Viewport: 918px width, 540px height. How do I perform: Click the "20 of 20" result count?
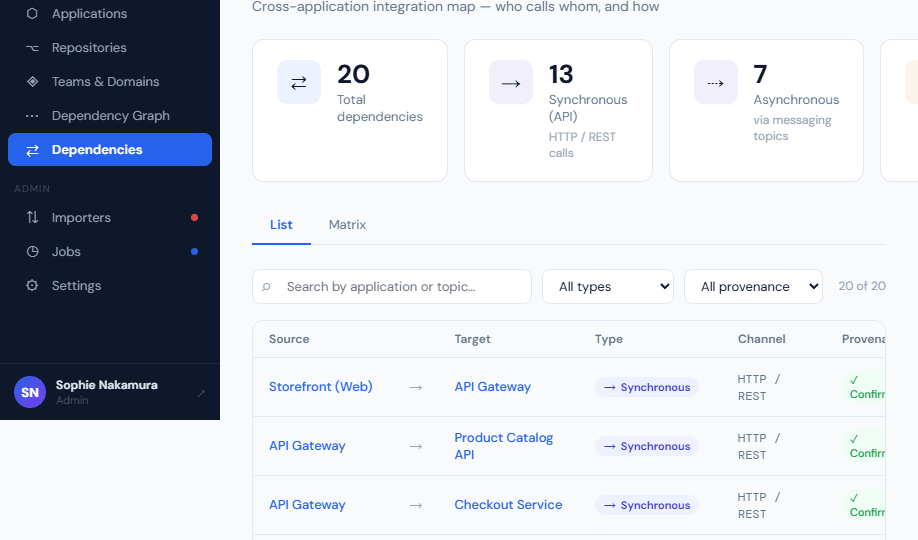tap(862, 286)
